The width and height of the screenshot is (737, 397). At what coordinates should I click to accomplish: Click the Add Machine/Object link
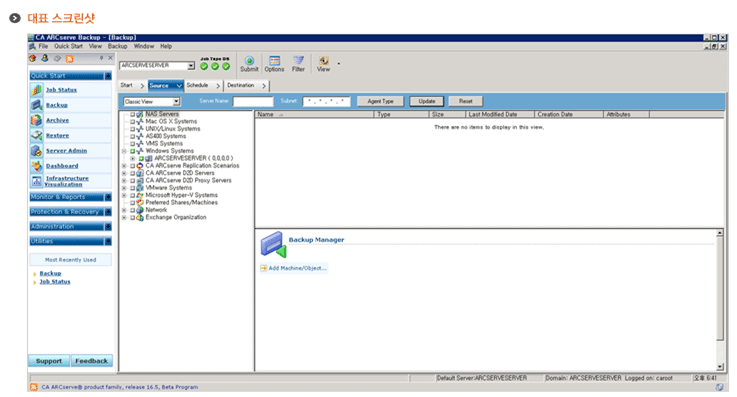point(297,268)
